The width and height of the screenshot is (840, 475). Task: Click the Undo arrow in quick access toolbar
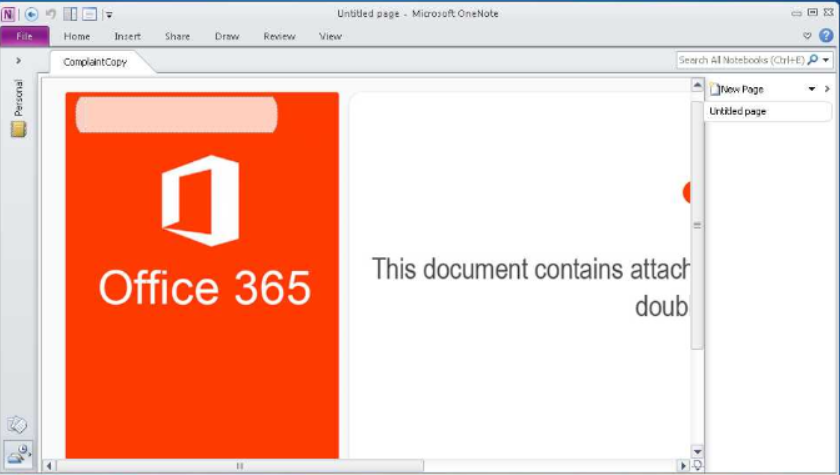tap(51, 14)
